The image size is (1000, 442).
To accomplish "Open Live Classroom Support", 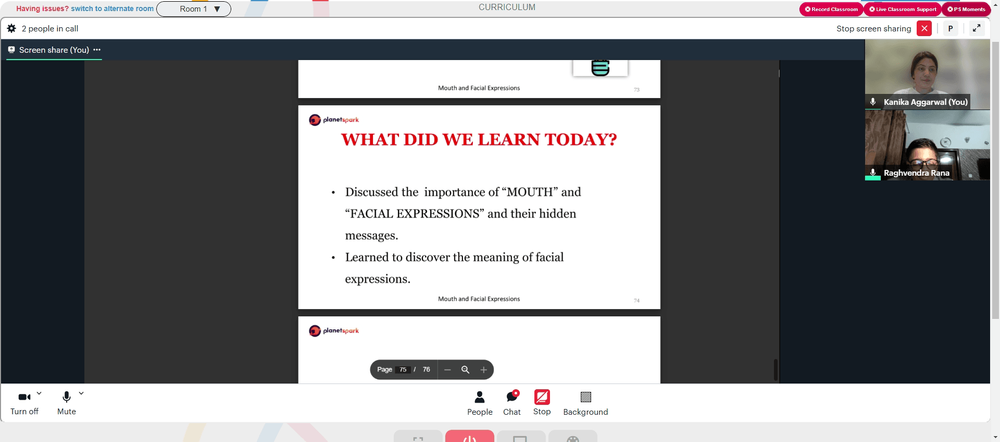I will [x=902, y=9].
